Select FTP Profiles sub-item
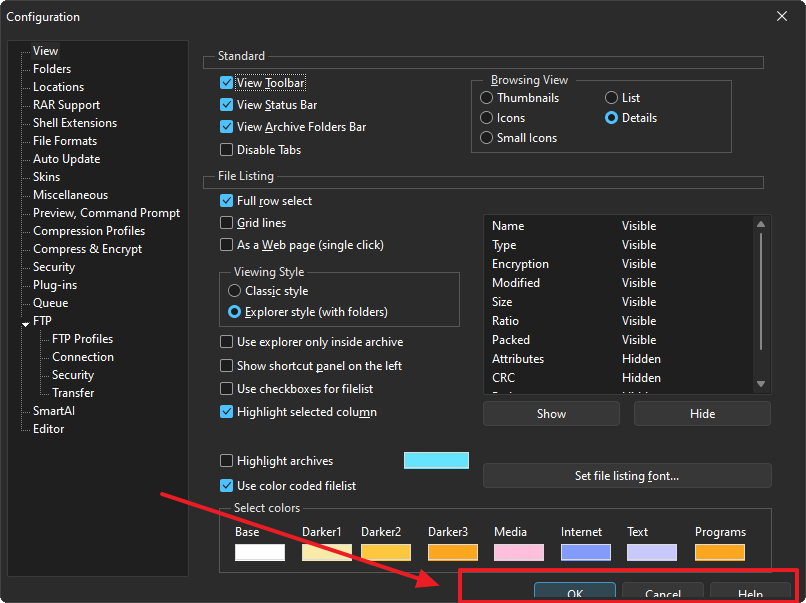The image size is (806, 603). [82, 339]
